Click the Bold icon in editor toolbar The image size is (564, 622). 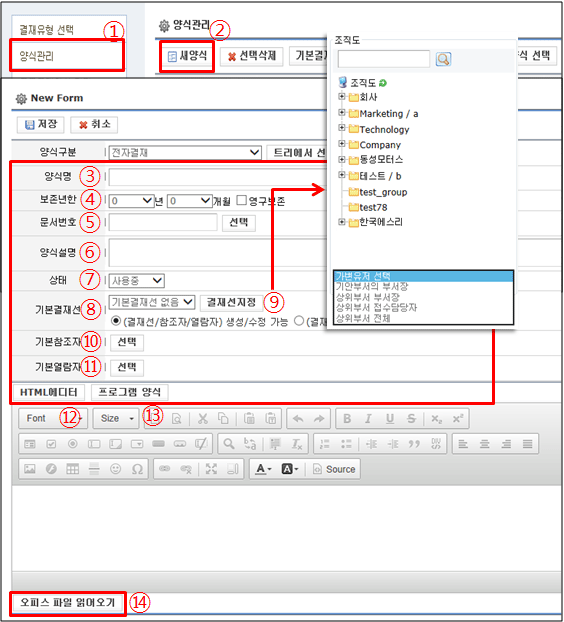point(347,419)
